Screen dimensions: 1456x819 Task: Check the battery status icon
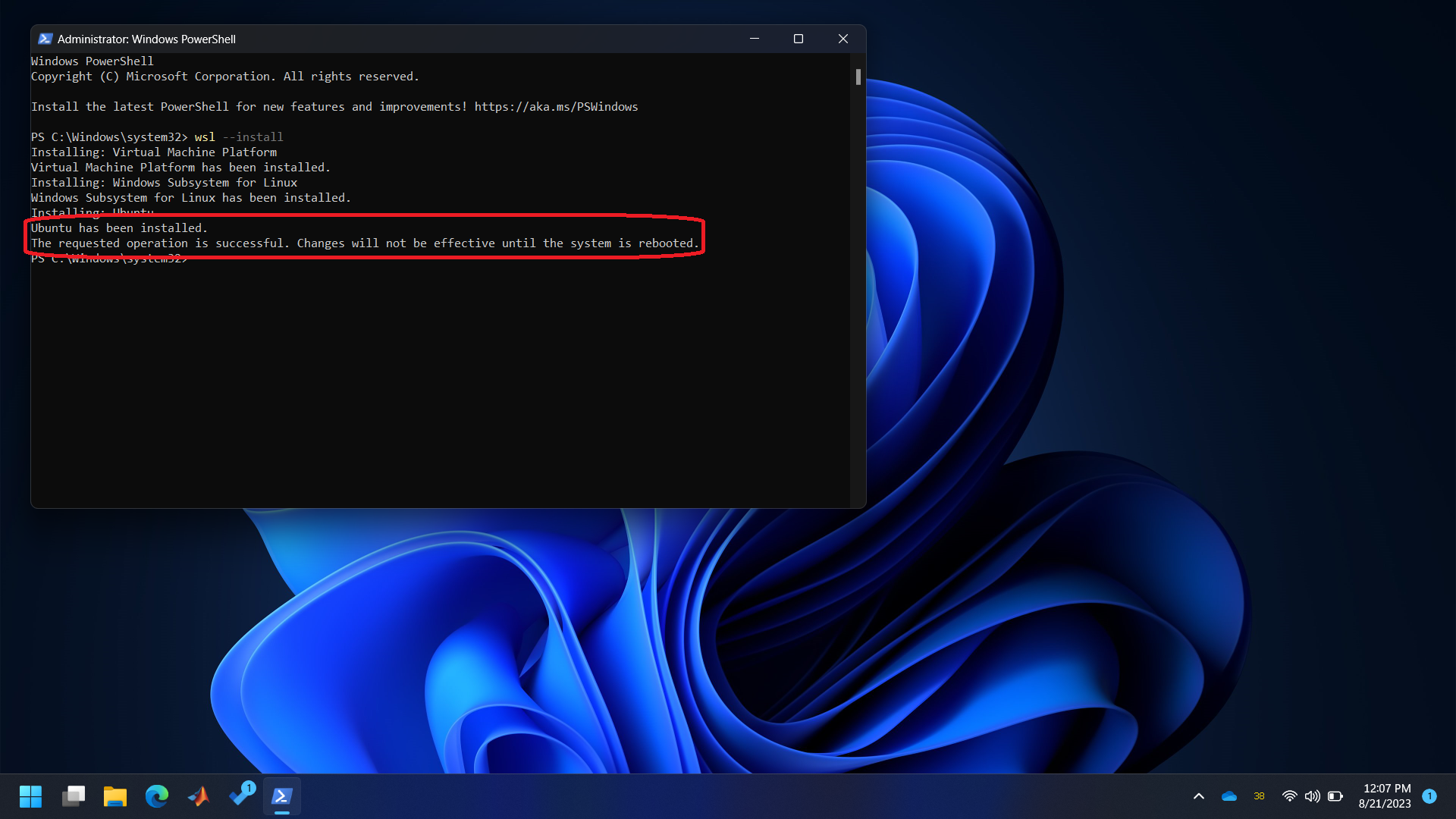click(1335, 796)
